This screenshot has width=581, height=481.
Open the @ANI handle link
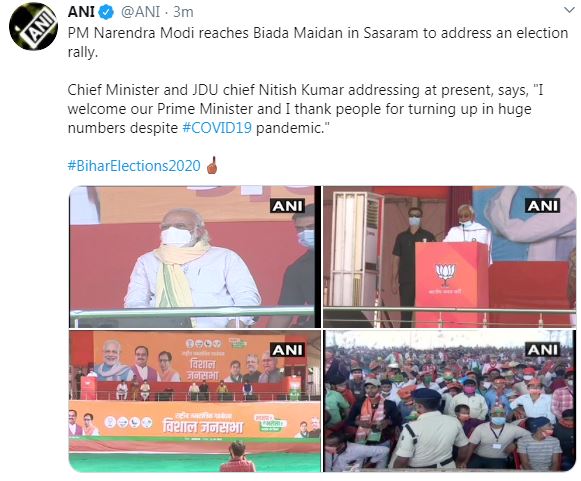[140, 12]
